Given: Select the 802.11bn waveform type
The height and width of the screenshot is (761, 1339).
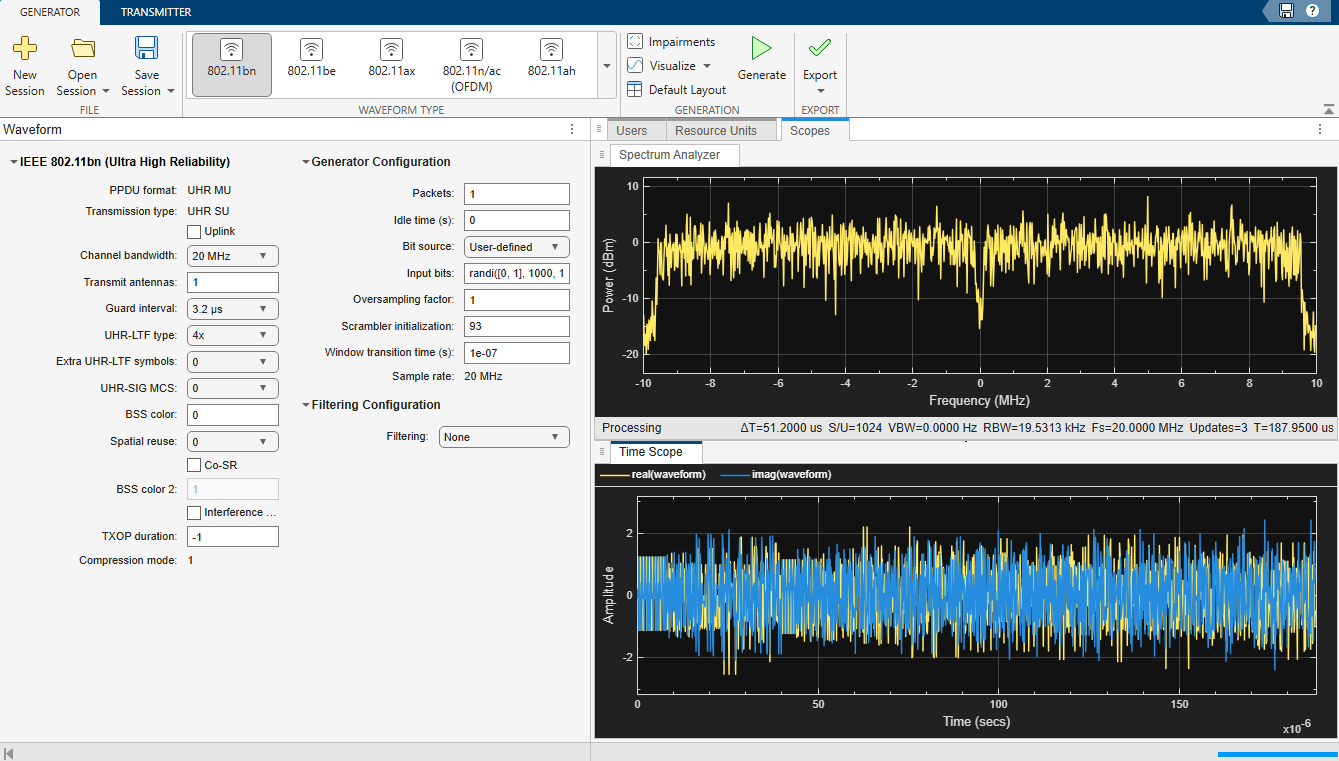Looking at the screenshot, I should [231, 65].
